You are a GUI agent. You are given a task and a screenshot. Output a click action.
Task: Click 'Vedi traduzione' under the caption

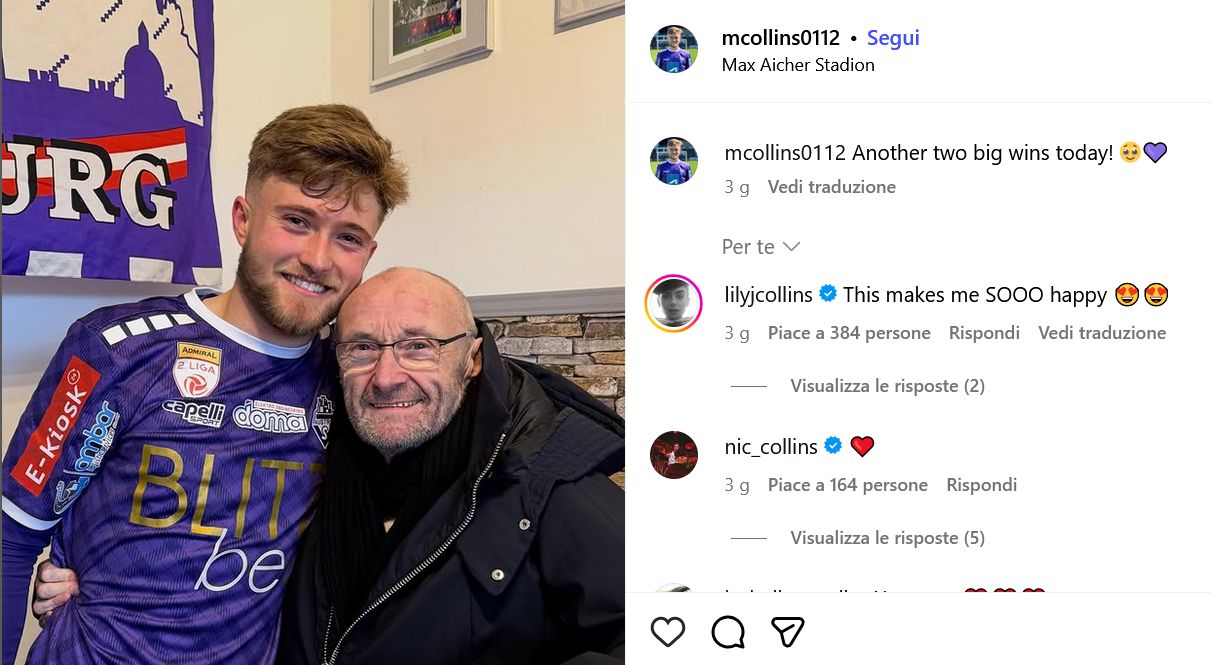831,187
